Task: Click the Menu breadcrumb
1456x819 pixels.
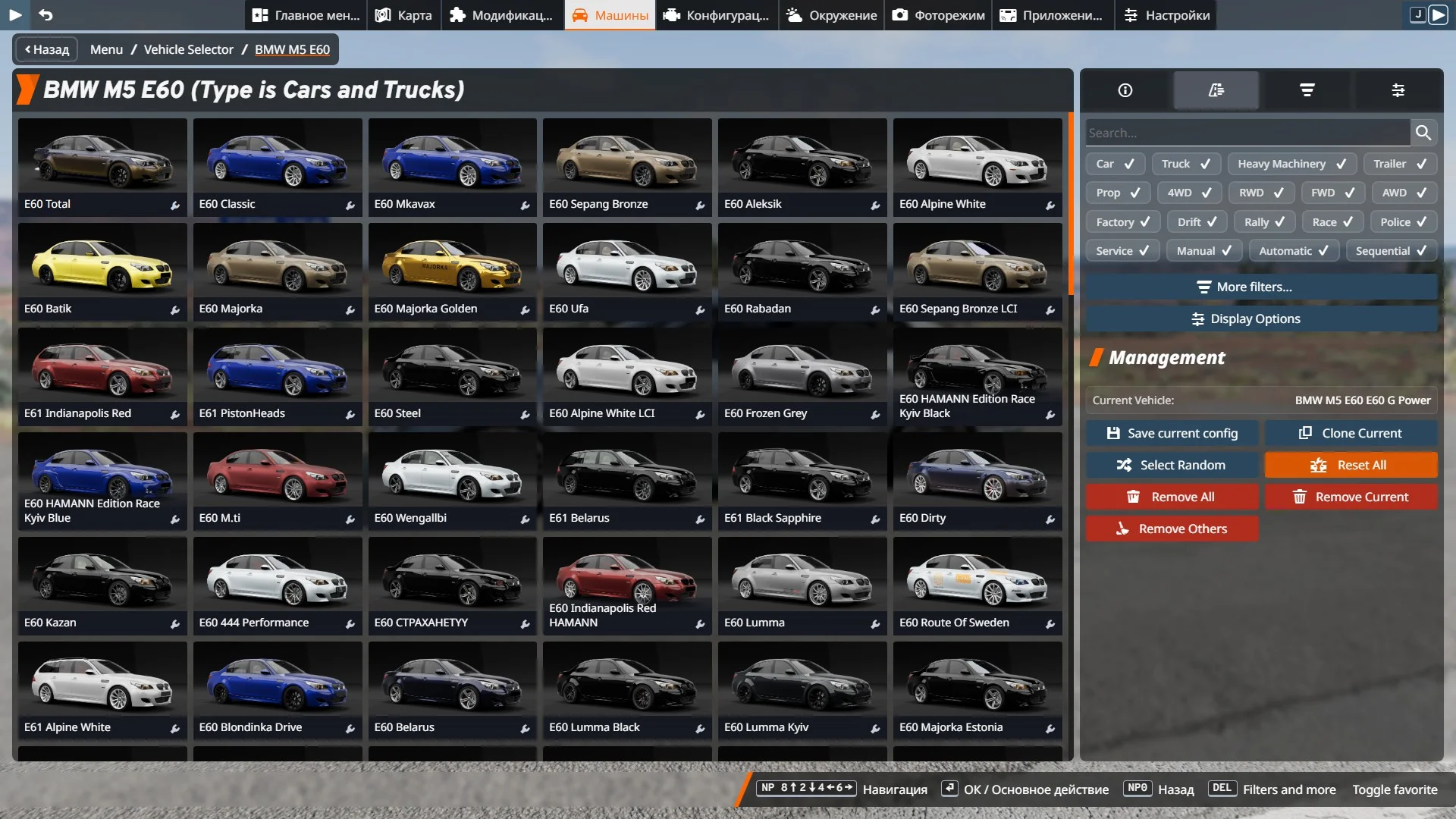Action: (x=106, y=49)
